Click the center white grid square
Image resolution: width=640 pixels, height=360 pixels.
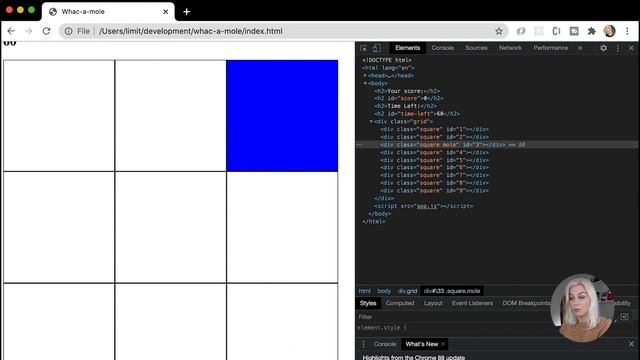click(x=171, y=227)
